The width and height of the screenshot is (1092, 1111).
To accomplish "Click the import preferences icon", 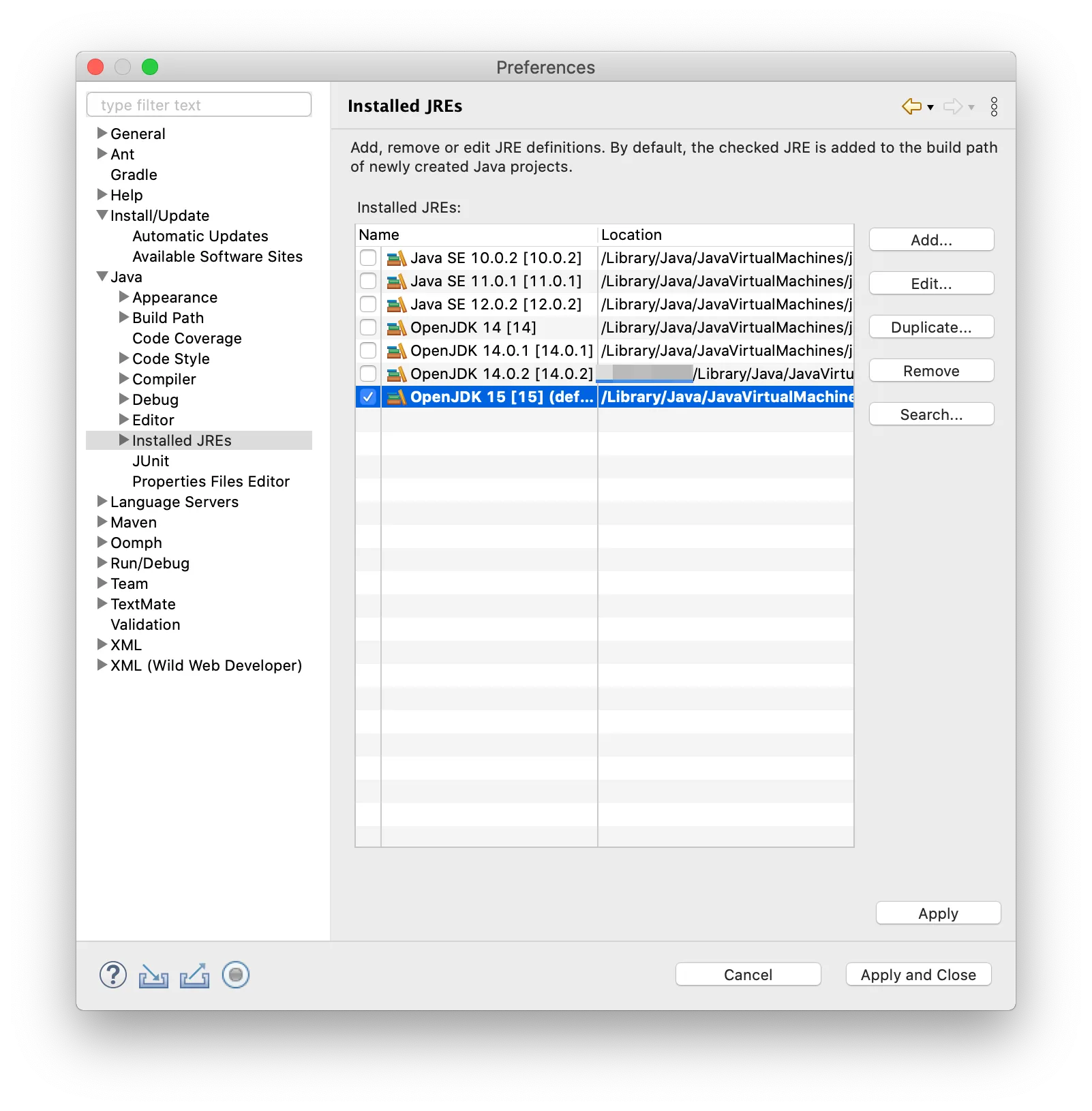I will coord(153,976).
